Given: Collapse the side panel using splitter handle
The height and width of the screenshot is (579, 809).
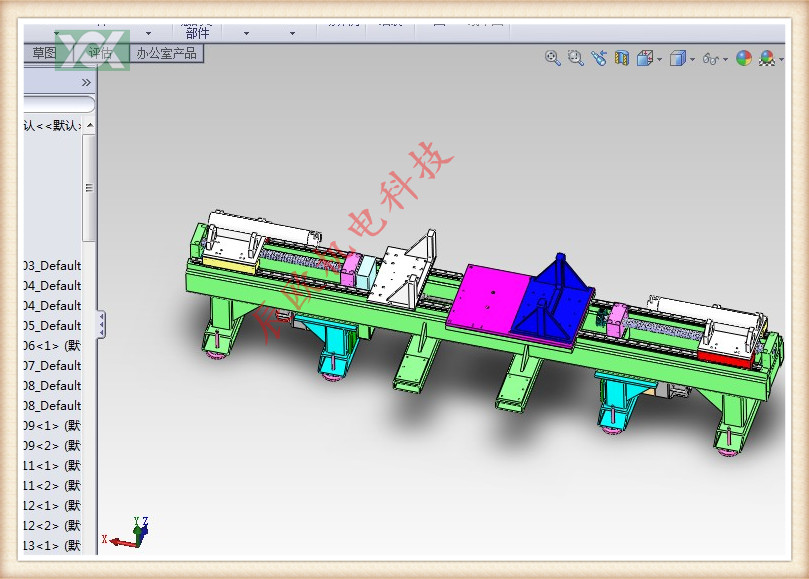Looking at the screenshot, I should 102,324.
